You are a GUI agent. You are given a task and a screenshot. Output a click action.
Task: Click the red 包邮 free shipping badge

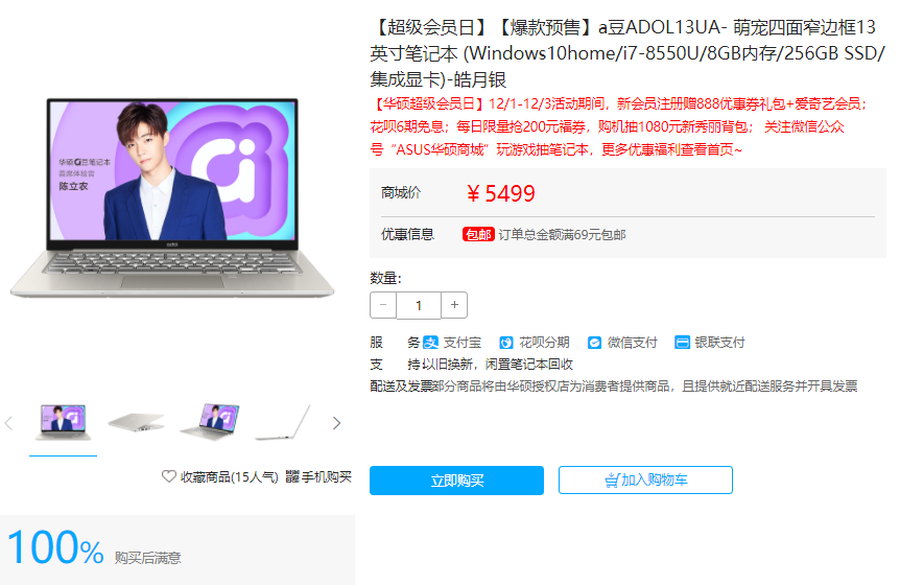(x=478, y=234)
